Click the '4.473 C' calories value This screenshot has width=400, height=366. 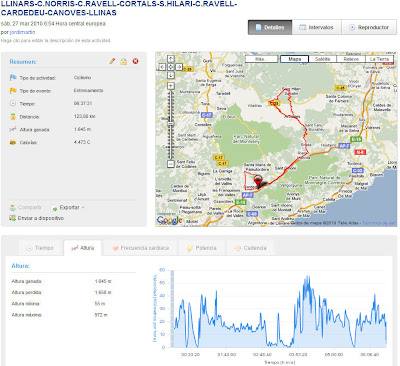point(82,142)
